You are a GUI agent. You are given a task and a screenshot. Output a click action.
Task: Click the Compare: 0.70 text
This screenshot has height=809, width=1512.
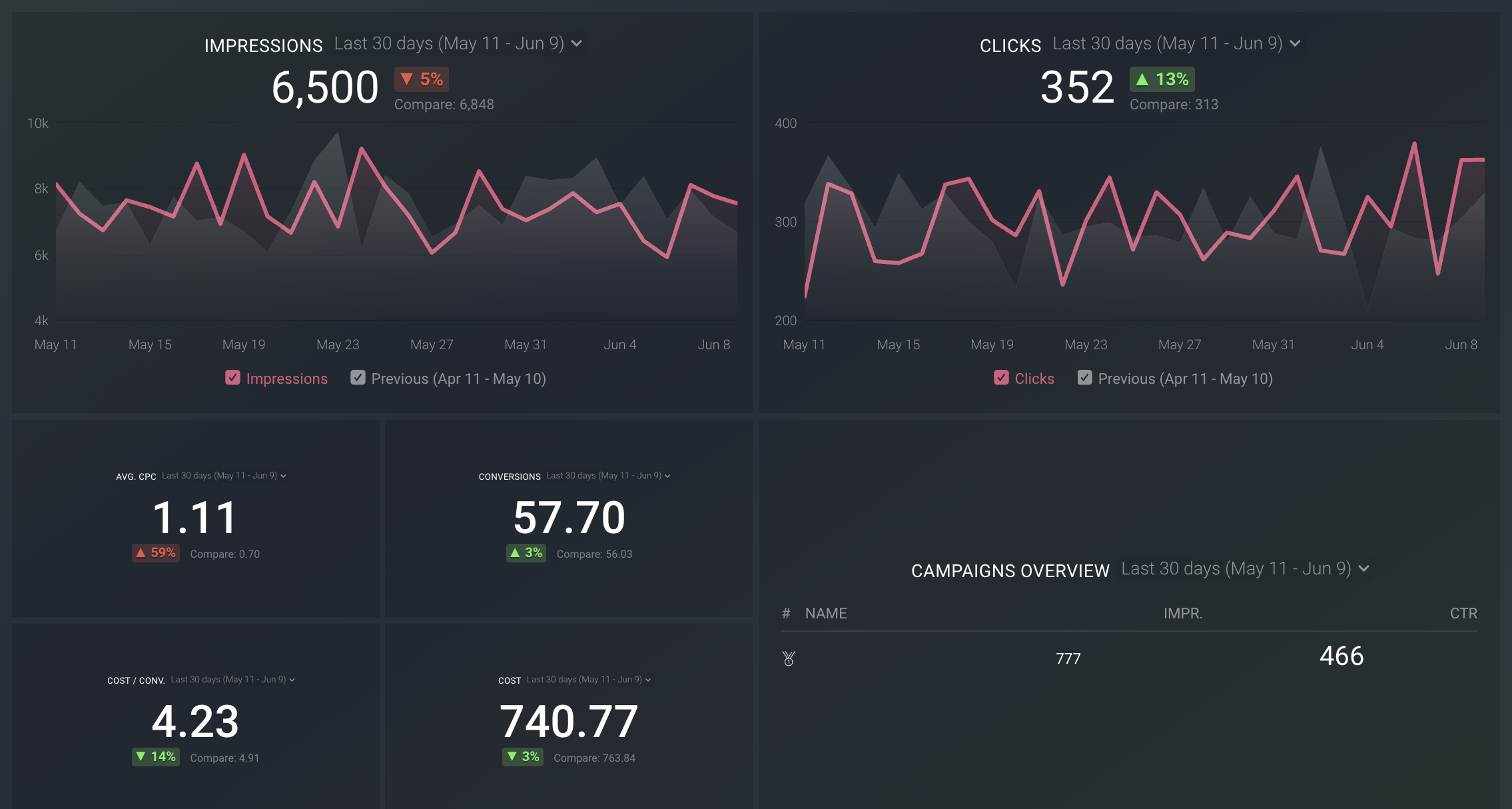point(225,554)
